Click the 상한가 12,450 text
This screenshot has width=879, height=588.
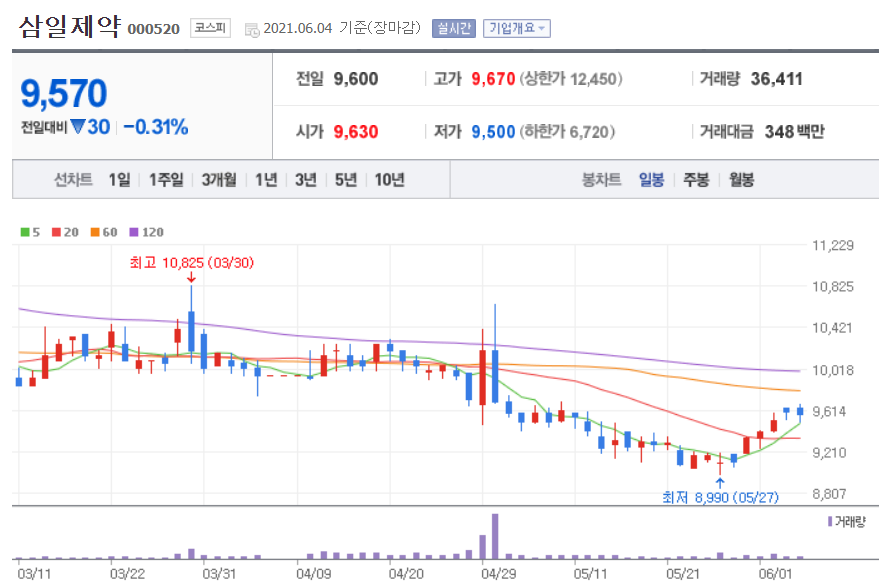[x=571, y=79]
